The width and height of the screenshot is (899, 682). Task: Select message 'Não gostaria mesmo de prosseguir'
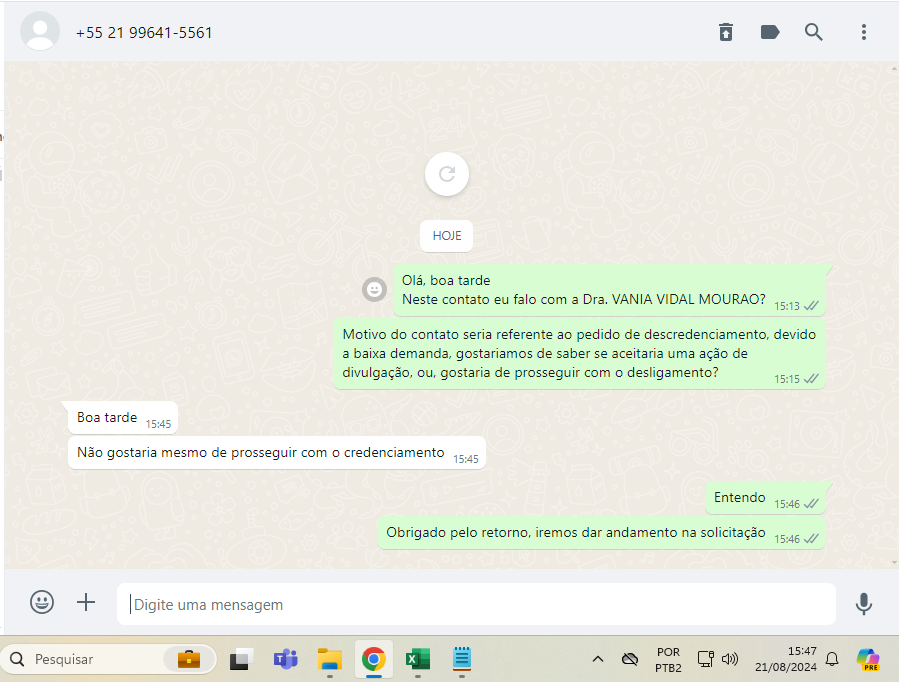coord(277,453)
